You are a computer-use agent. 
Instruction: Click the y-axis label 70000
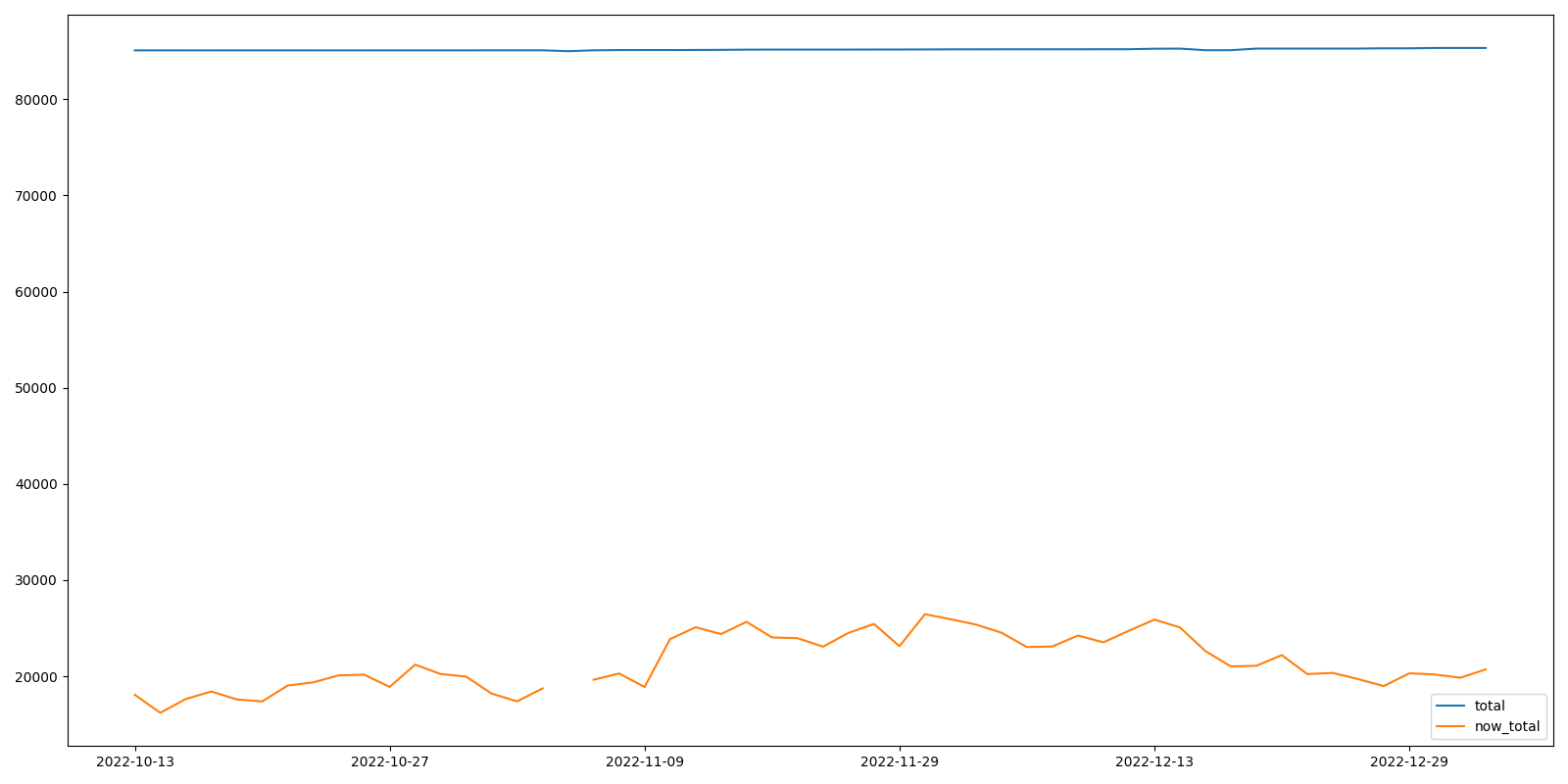click(37, 196)
